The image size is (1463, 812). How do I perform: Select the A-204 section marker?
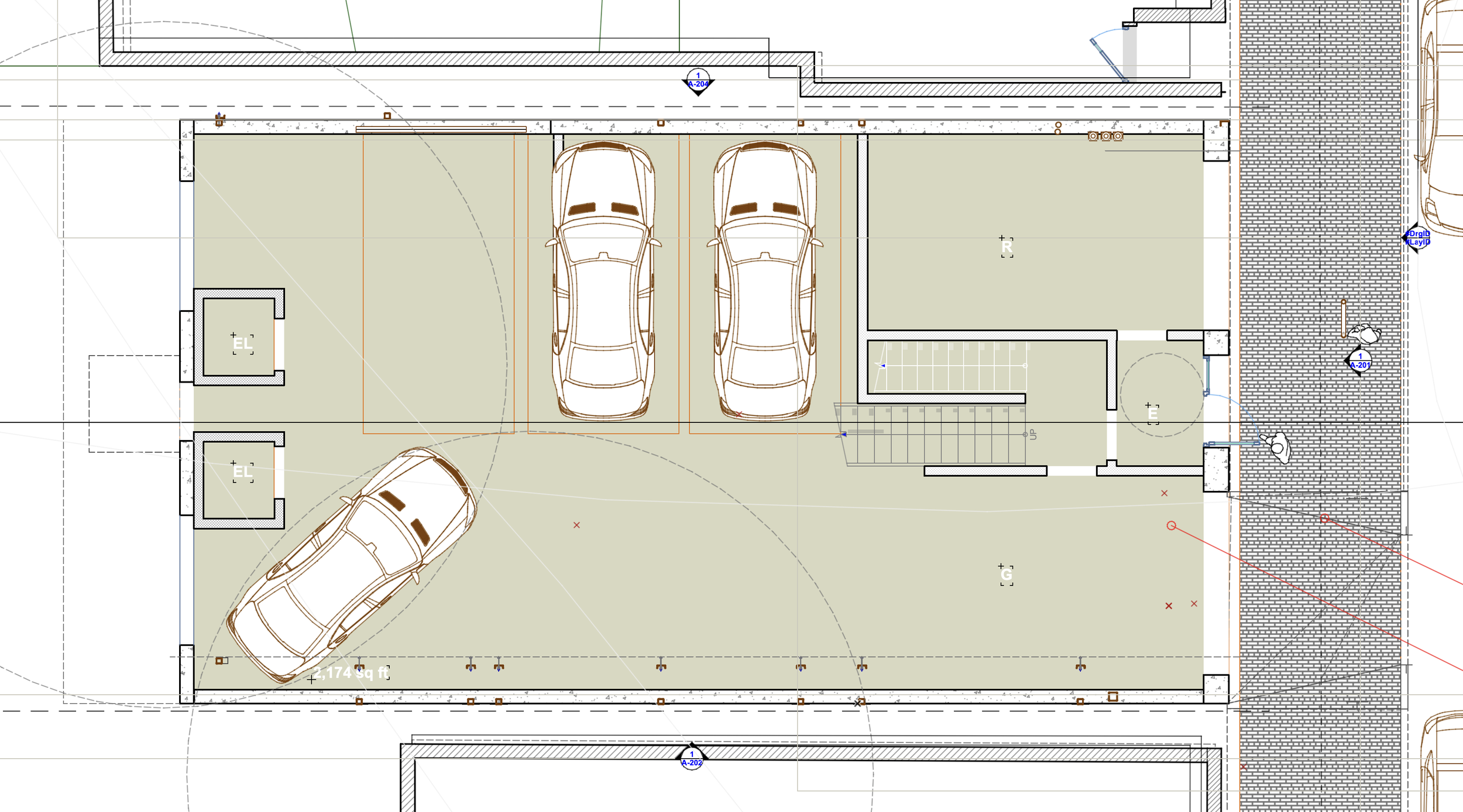tap(698, 81)
